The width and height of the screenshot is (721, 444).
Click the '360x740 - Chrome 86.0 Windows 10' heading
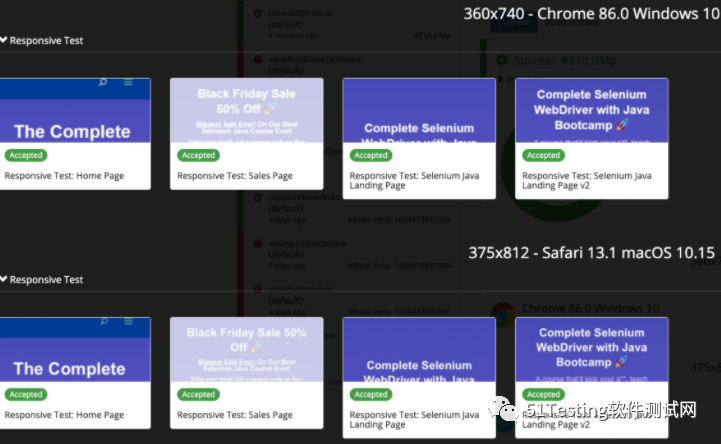click(591, 14)
